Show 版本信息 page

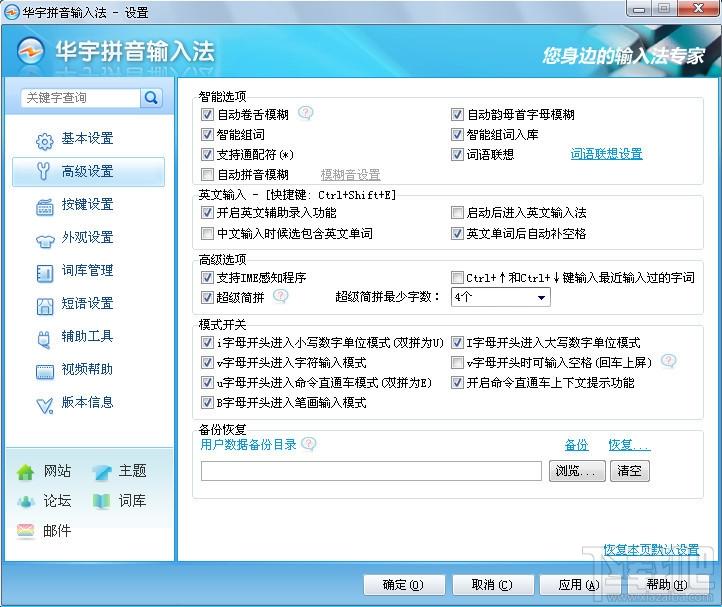88,403
